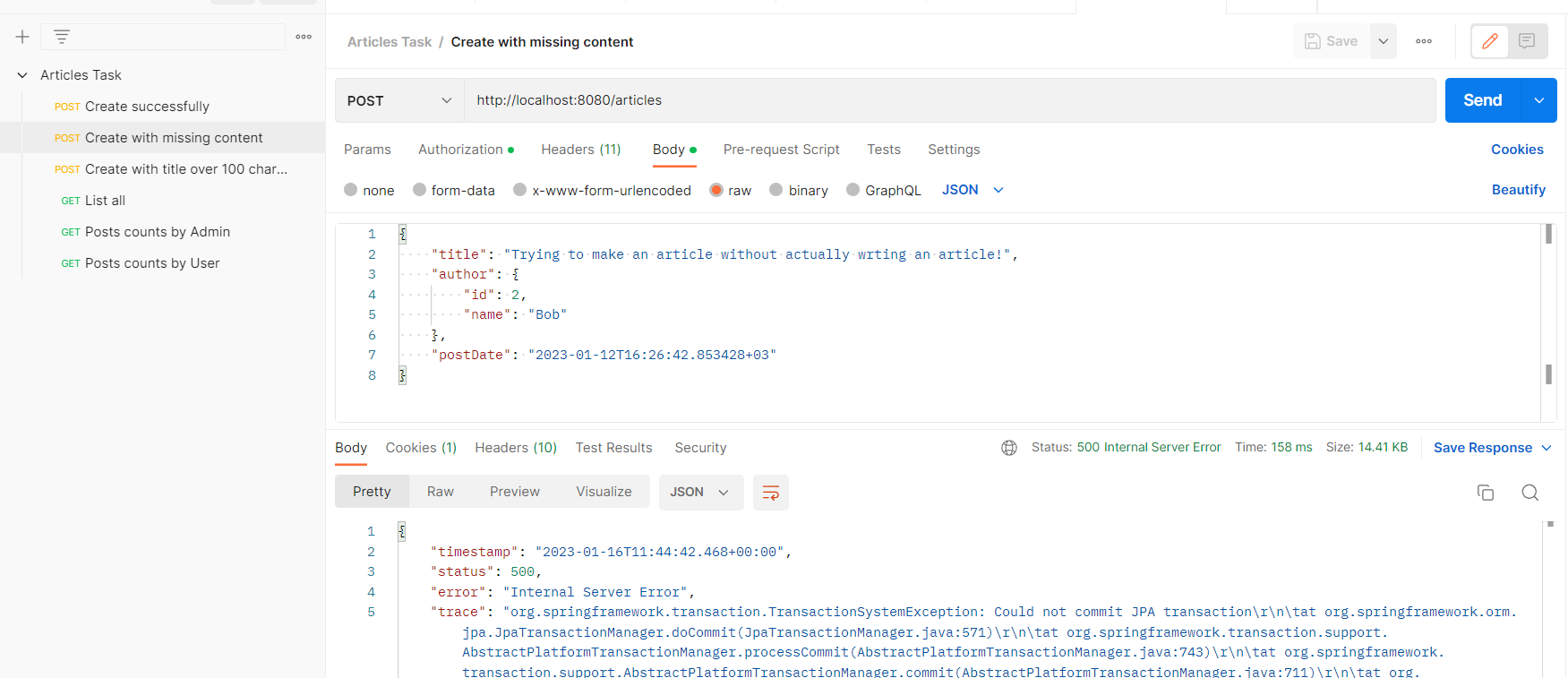Image resolution: width=1568 pixels, height=678 pixels.
Task: Search within the response body
Action: 1530,493
